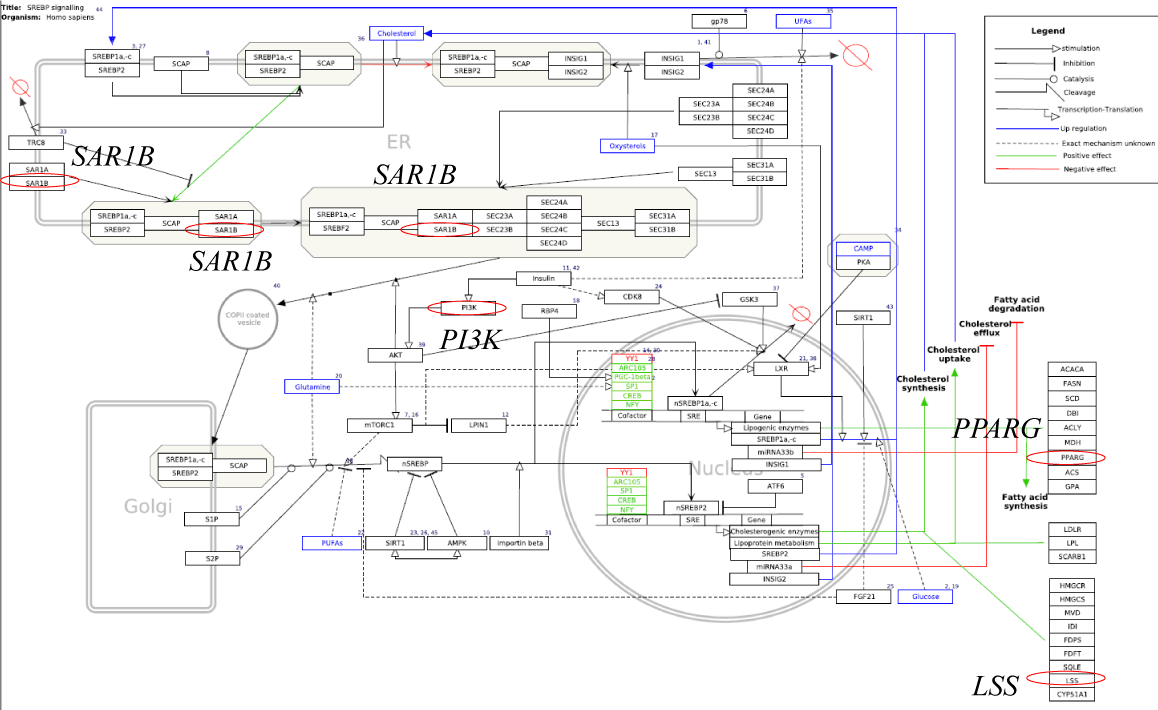Select the ATF6 node
This screenshot has height=710, width=1158.
coord(776,486)
